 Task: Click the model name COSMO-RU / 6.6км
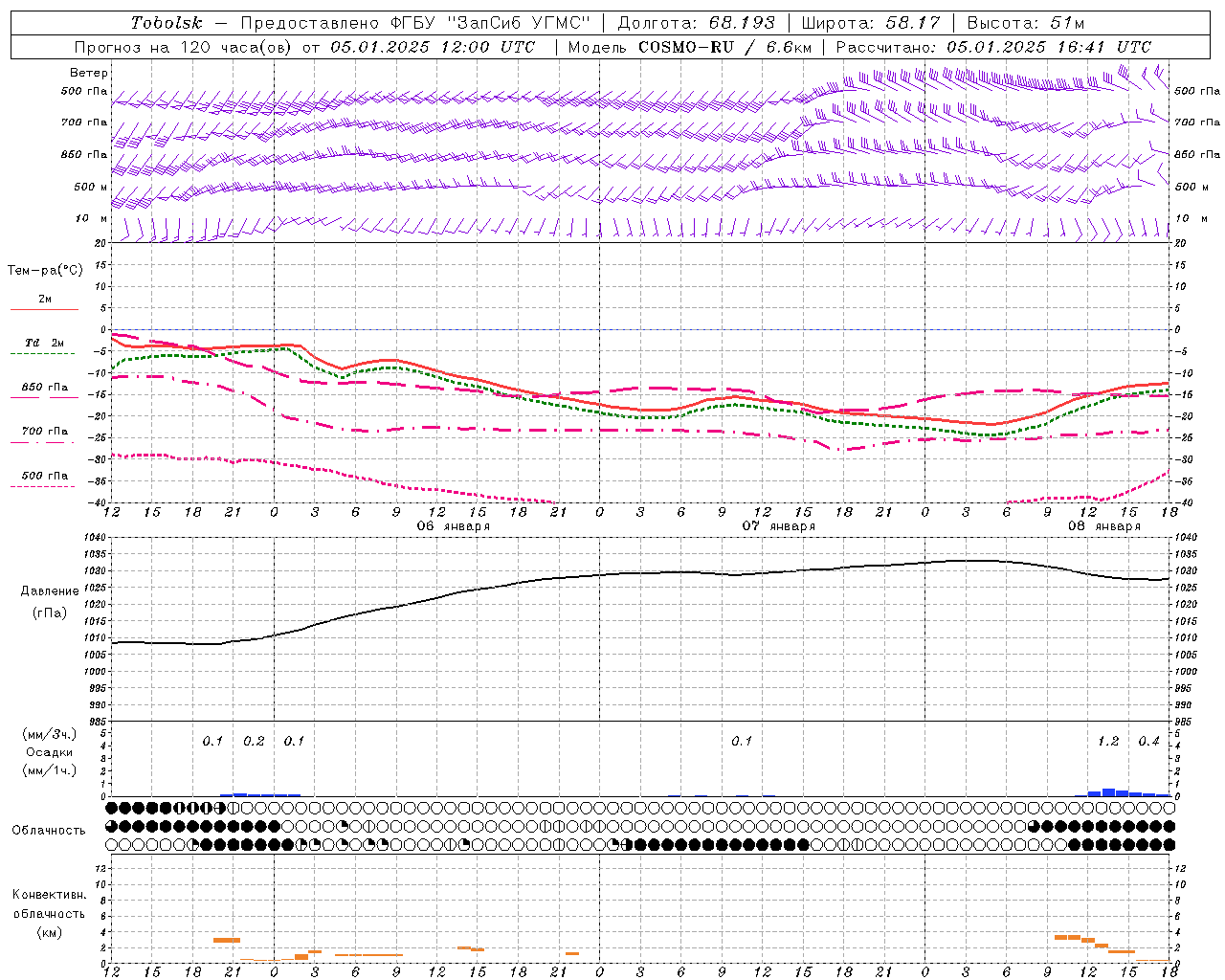point(725,47)
